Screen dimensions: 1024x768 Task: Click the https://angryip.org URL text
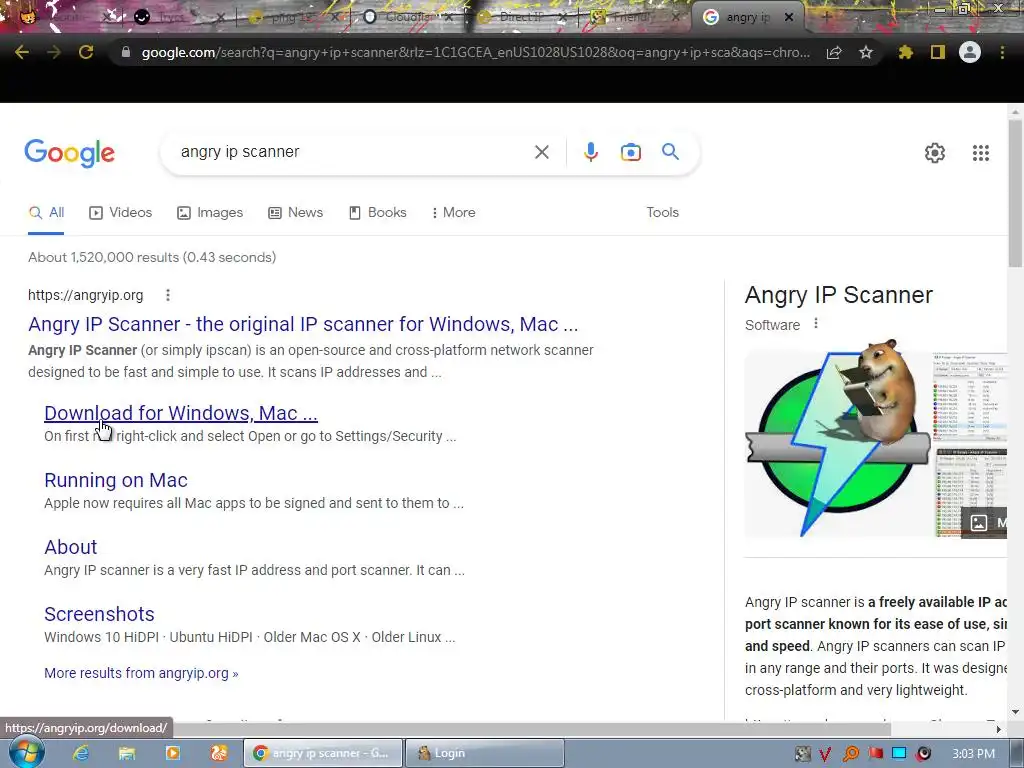pyautogui.click(x=86, y=295)
